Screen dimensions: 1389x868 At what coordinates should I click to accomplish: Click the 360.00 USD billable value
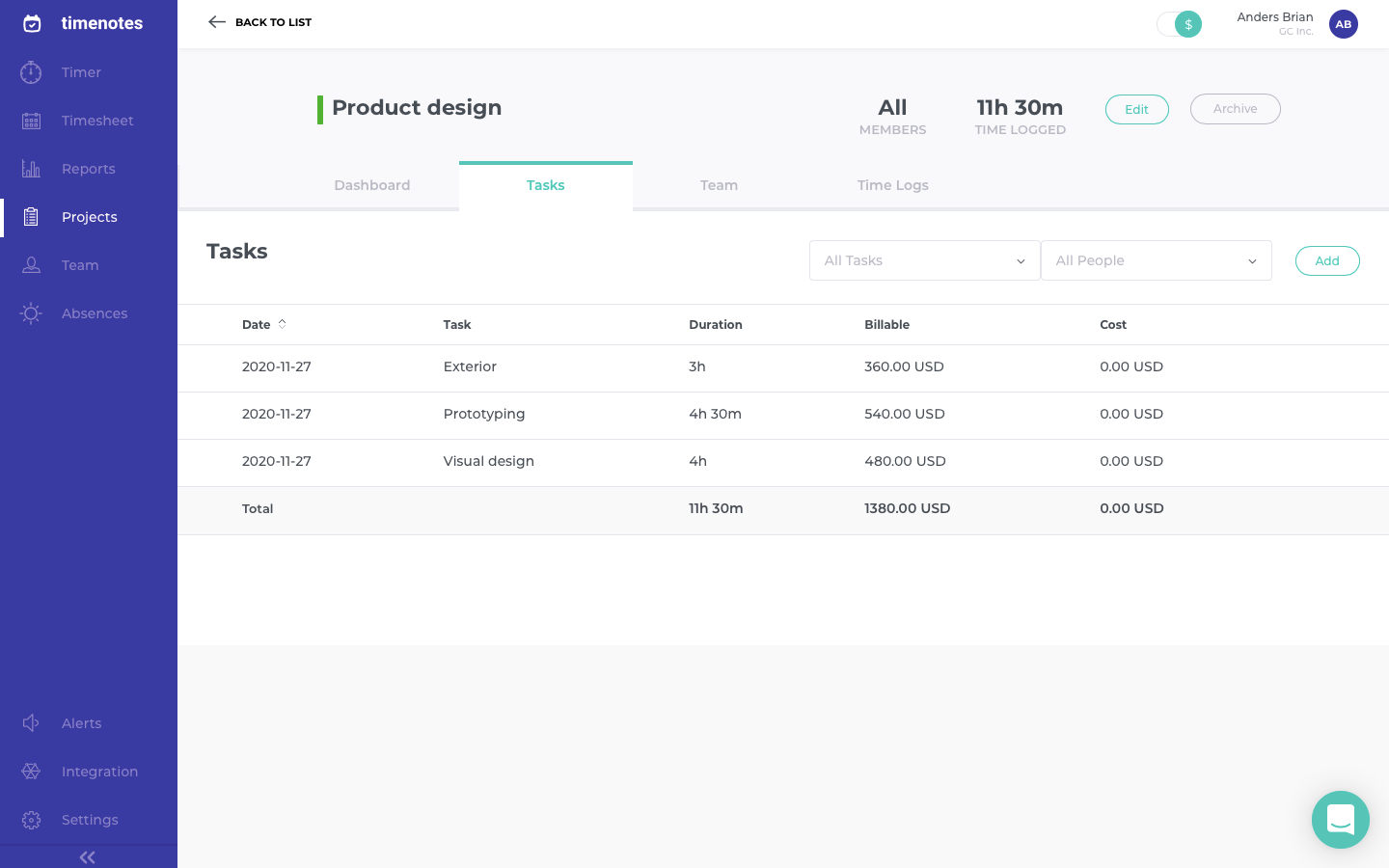[905, 366]
